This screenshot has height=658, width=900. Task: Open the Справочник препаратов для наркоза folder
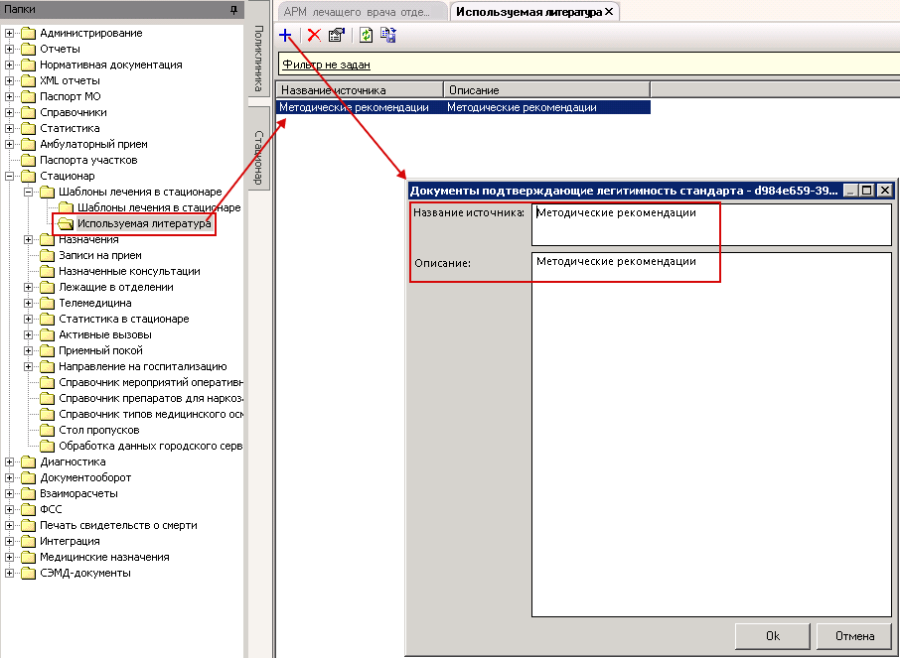point(150,398)
